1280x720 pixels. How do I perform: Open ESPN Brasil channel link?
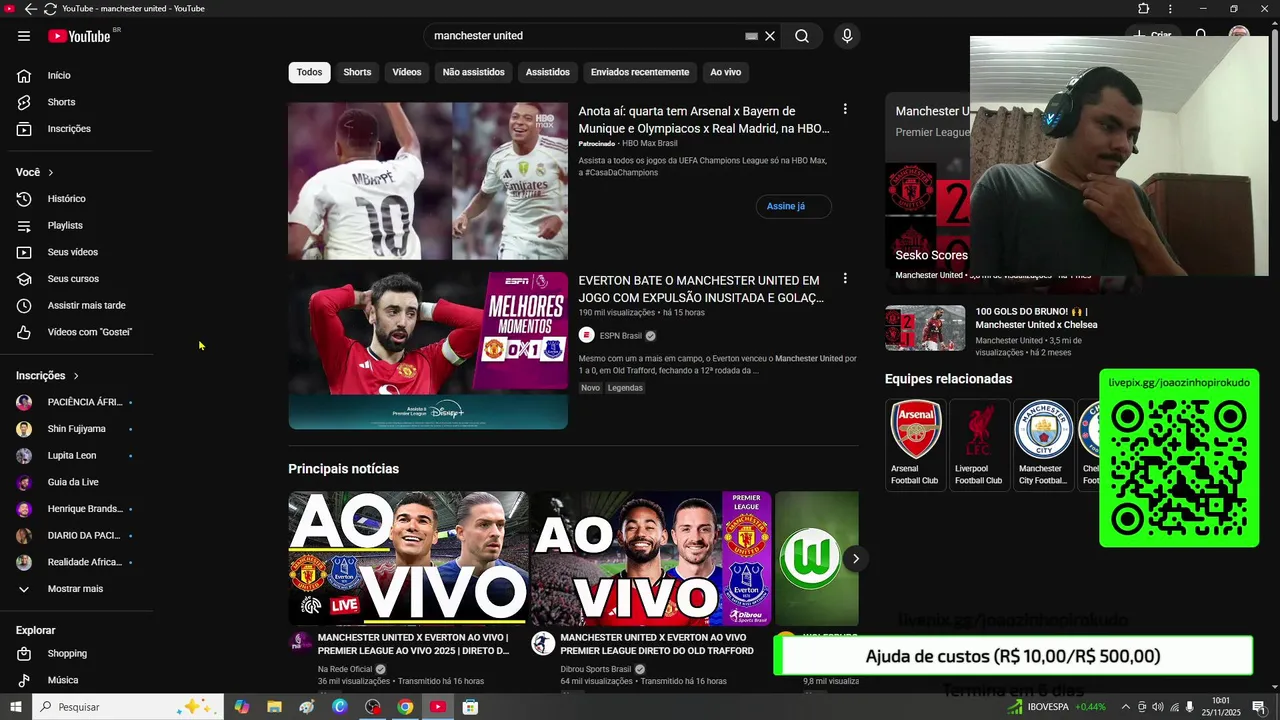tap(620, 336)
